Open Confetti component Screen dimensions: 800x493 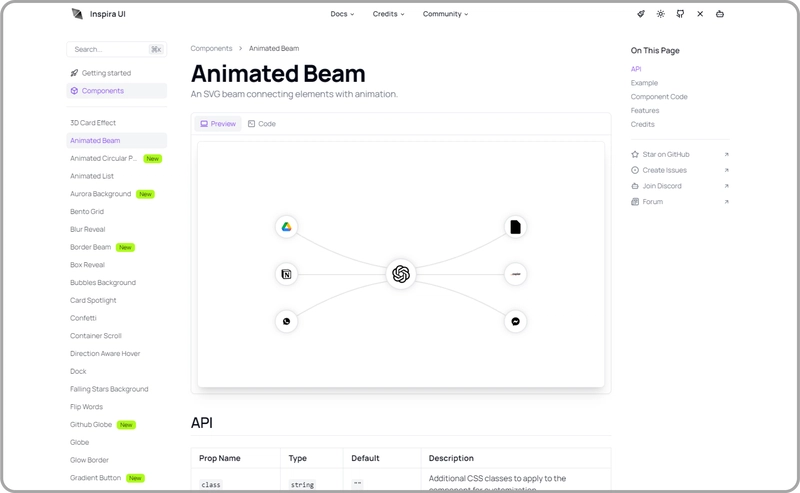pyautogui.click(x=83, y=318)
